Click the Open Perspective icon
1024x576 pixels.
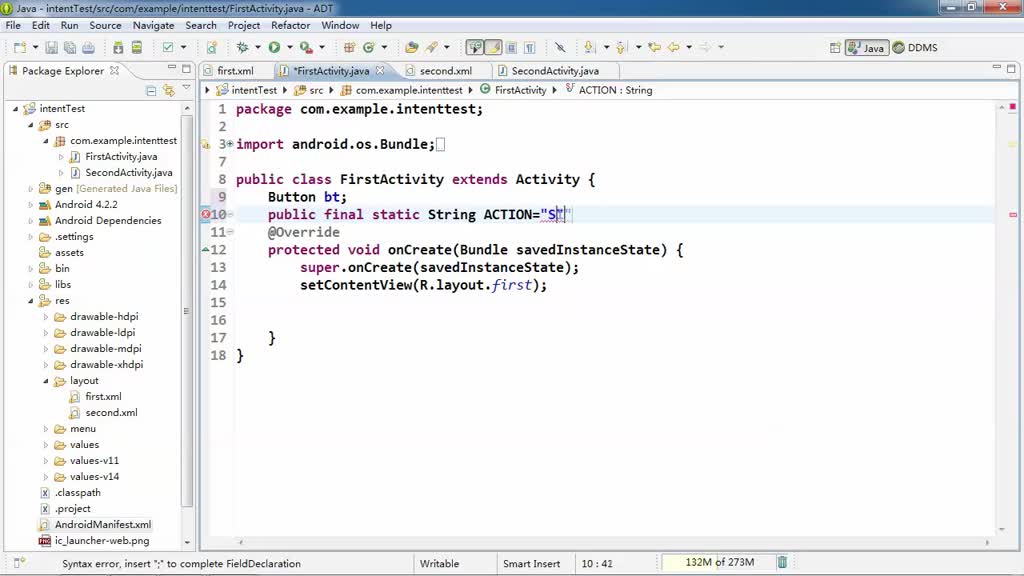pos(835,48)
